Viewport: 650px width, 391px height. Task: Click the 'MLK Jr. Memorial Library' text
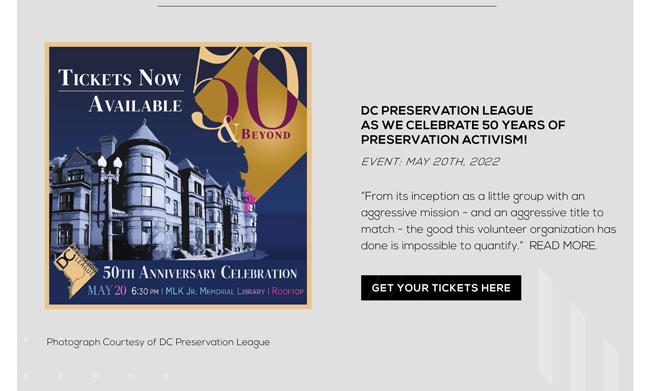point(215,291)
